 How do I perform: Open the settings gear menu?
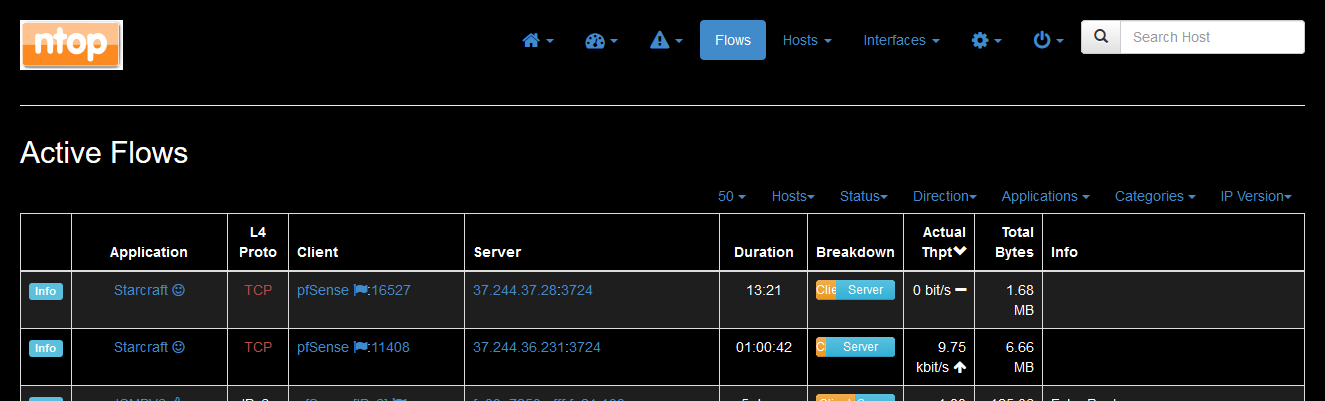click(x=986, y=40)
